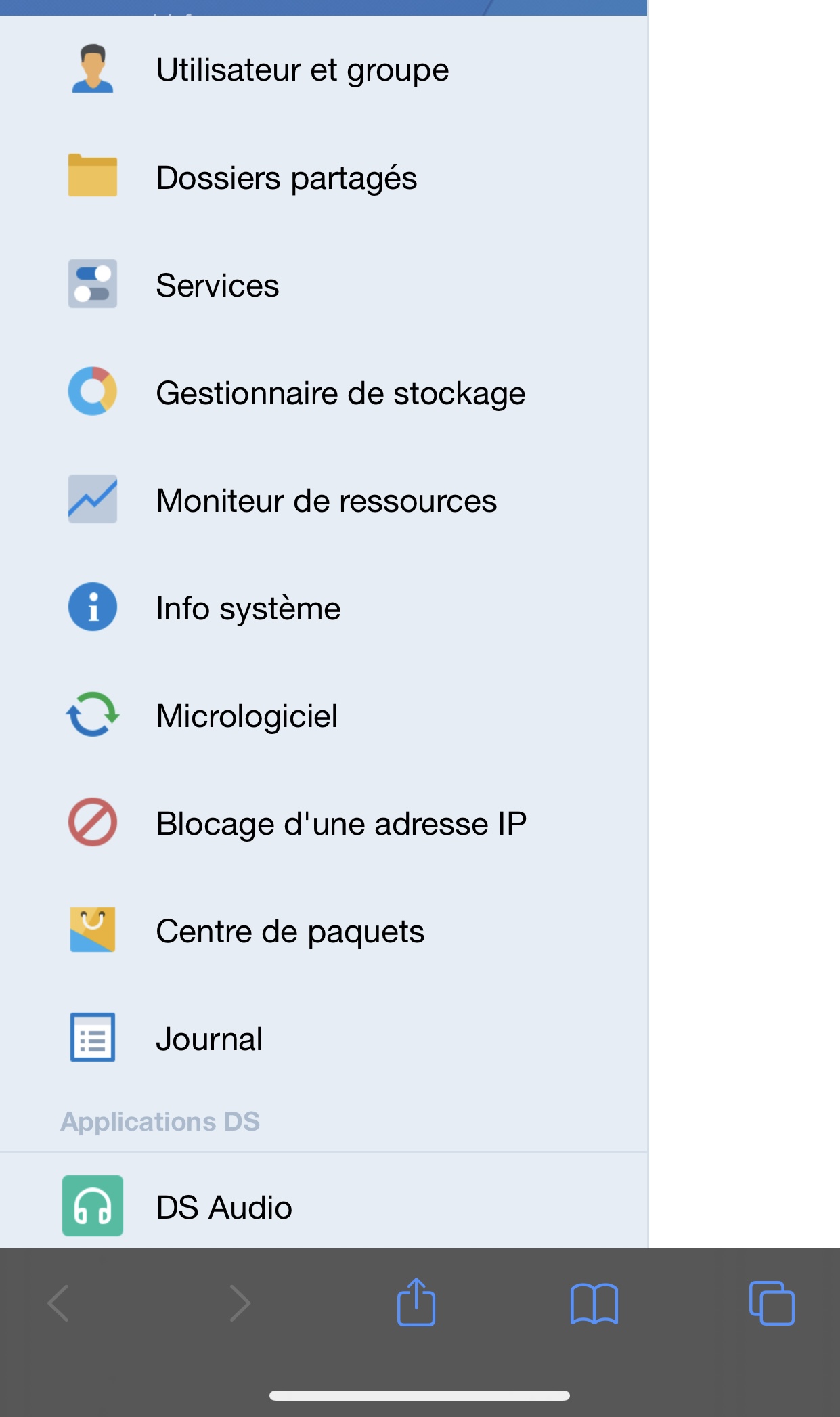Open the Info système blue icon
The height and width of the screenshot is (1417, 840).
[x=93, y=607]
